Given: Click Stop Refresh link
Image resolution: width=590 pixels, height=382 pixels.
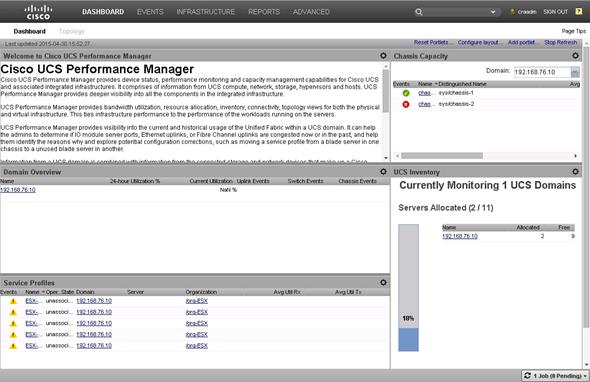Looking at the screenshot, I should coord(560,43).
